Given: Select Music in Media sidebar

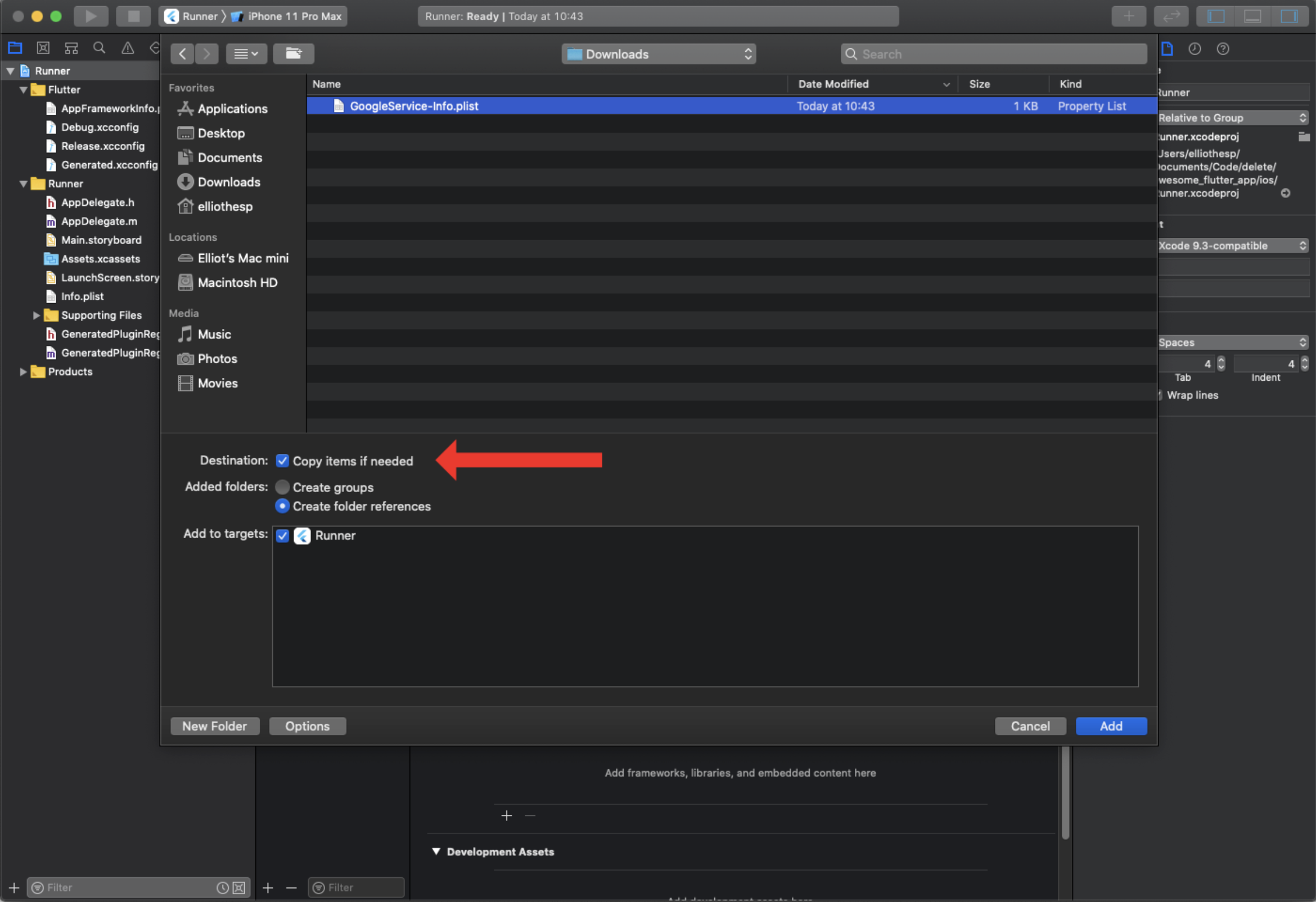Looking at the screenshot, I should 204,334.
